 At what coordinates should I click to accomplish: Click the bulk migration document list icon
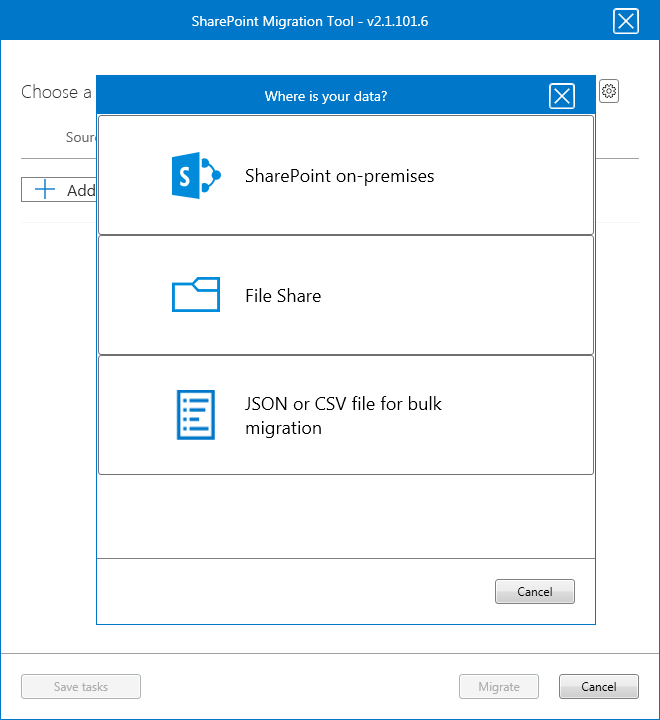pyautogui.click(x=195, y=415)
